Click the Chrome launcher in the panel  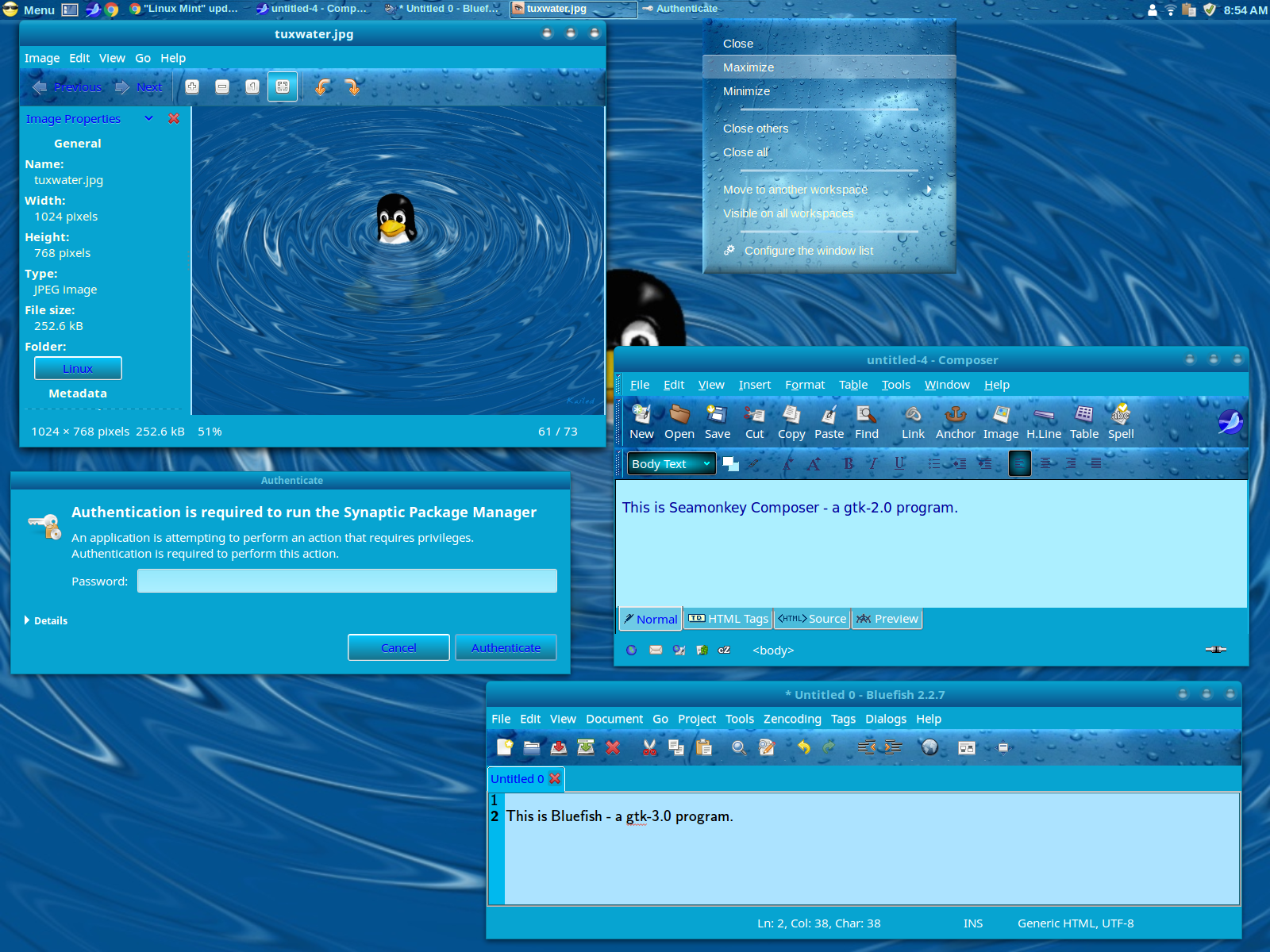pyautogui.click(x=112, y=10)
